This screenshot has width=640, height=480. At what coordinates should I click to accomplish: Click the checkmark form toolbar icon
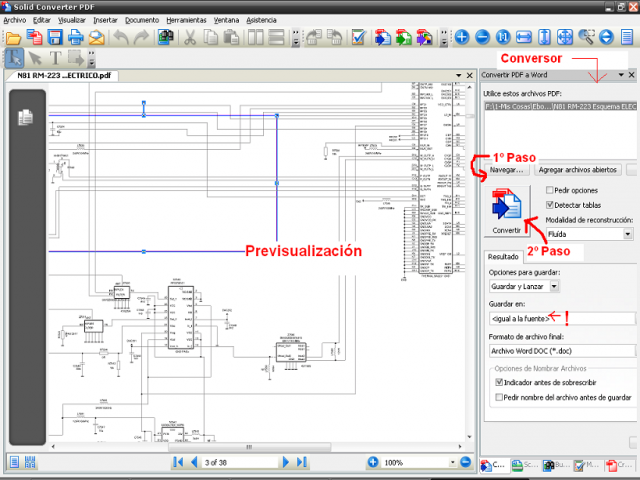tap(358, 38)
